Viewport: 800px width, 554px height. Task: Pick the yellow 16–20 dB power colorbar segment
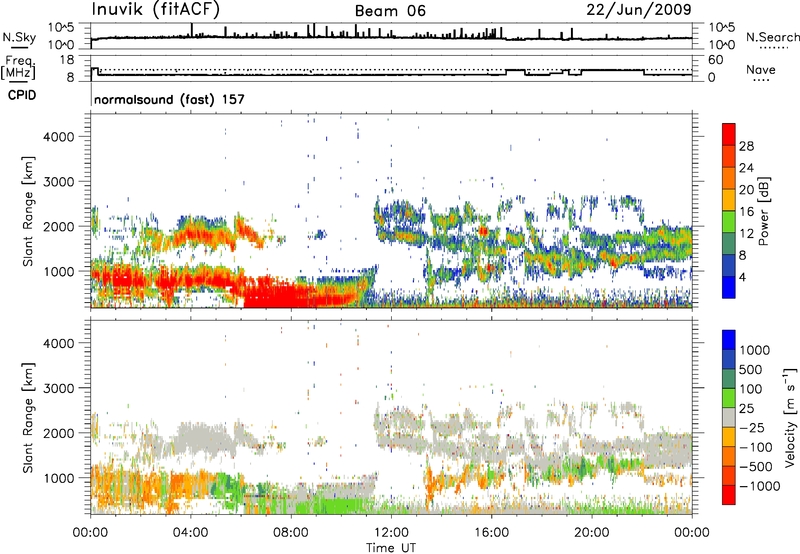pos(729,200)
